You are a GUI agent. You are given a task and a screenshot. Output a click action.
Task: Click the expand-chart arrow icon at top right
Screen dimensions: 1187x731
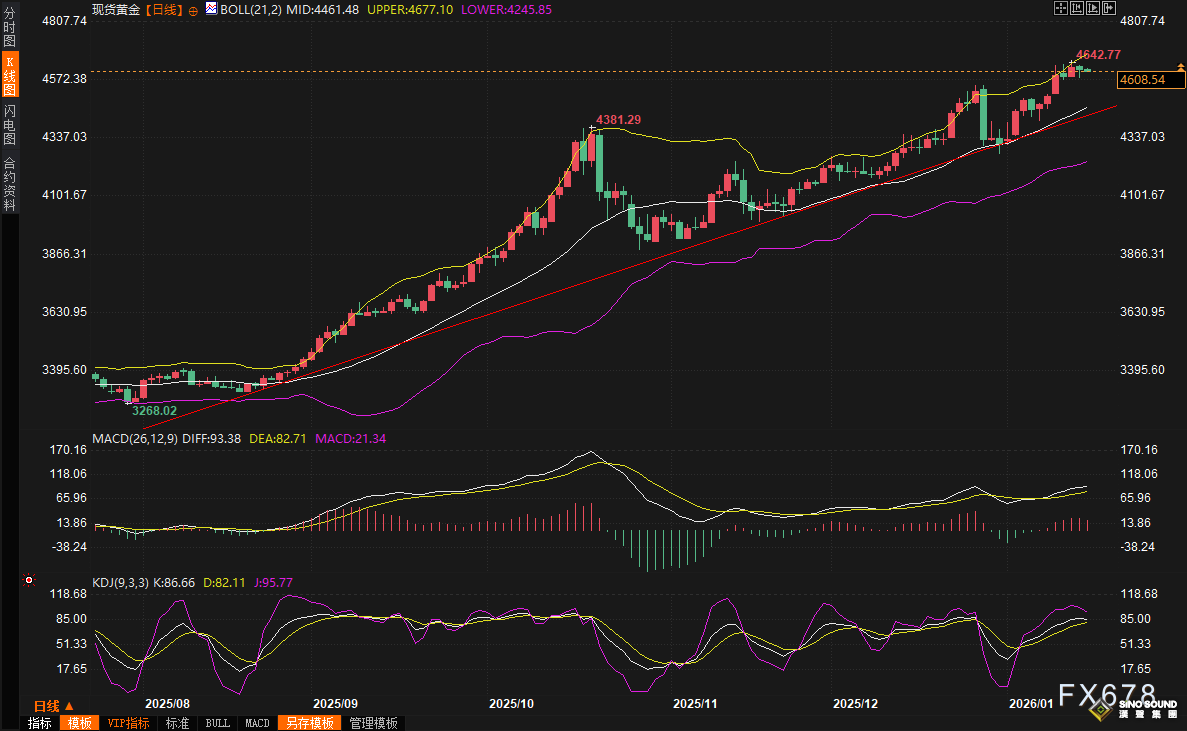pos(1108,8)
